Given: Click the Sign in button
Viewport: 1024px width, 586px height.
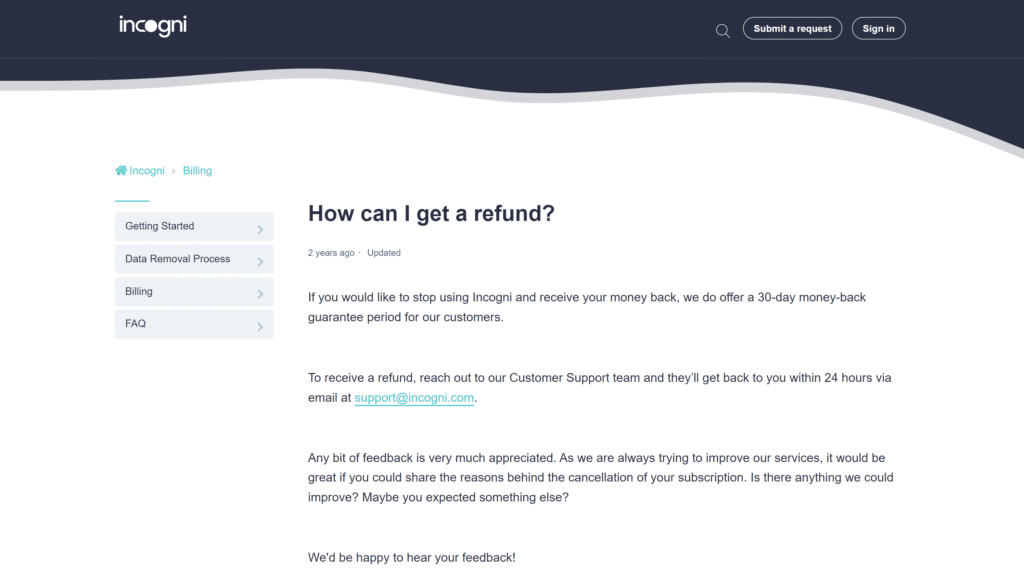Looking at the screenshot, I should point(878,28).
